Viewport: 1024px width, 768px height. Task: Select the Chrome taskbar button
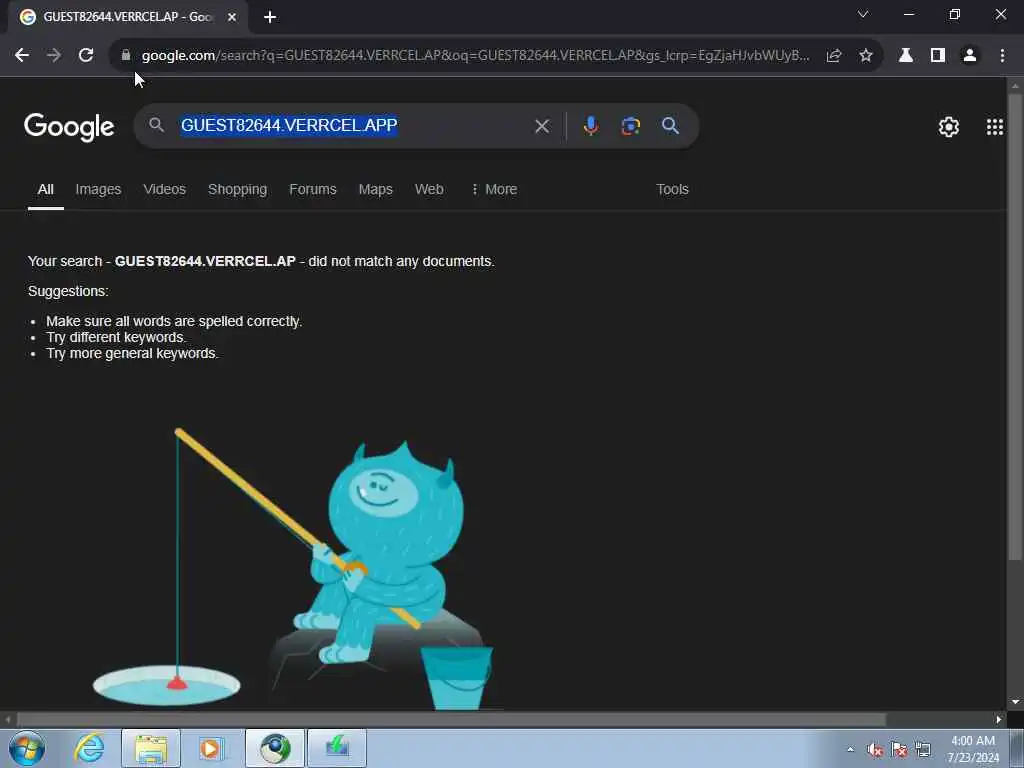pyautogui.click(x=275, y=748)
